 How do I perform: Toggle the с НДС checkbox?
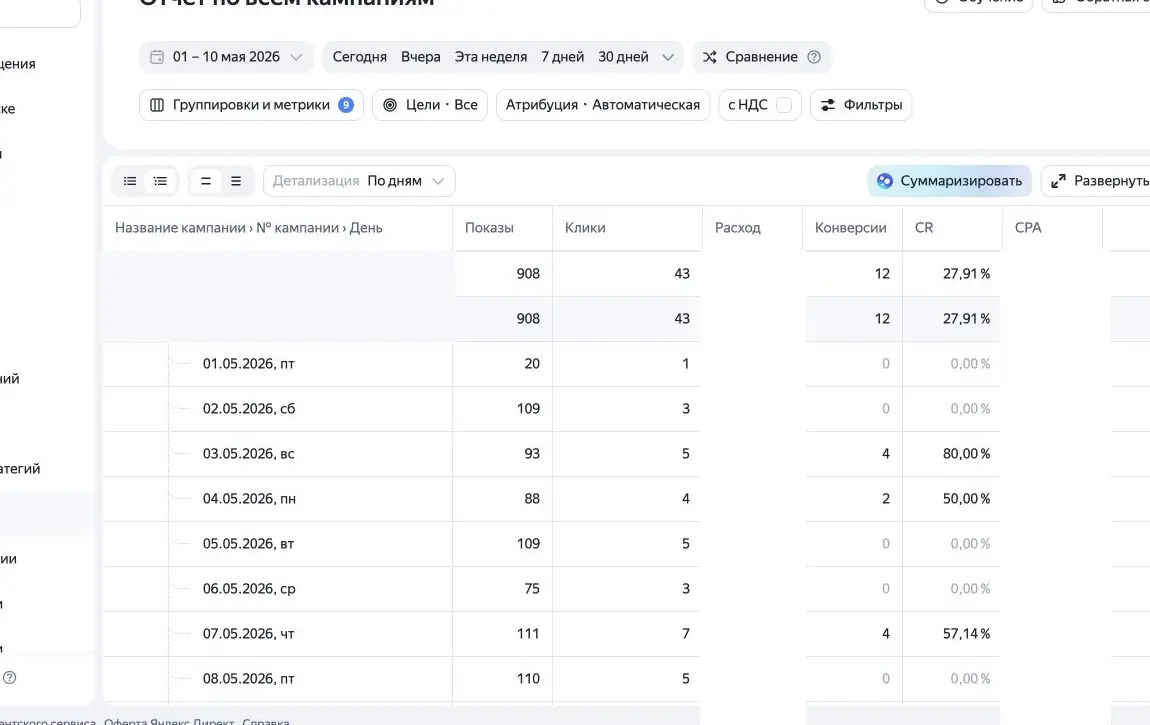click(x=784, y=105)
